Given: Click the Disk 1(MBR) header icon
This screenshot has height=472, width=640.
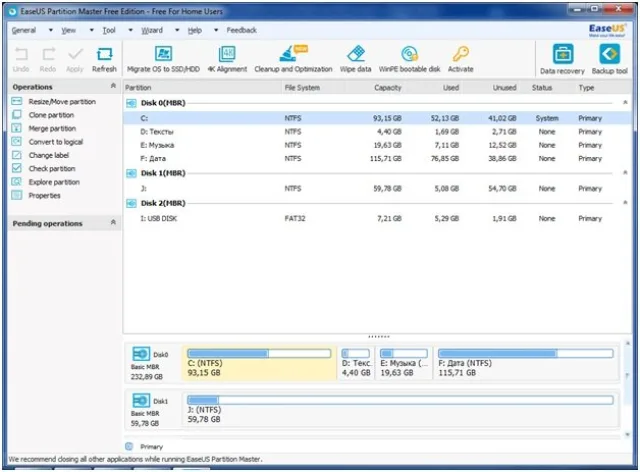Looking at the screenshot, I should [x=131, y=174].
